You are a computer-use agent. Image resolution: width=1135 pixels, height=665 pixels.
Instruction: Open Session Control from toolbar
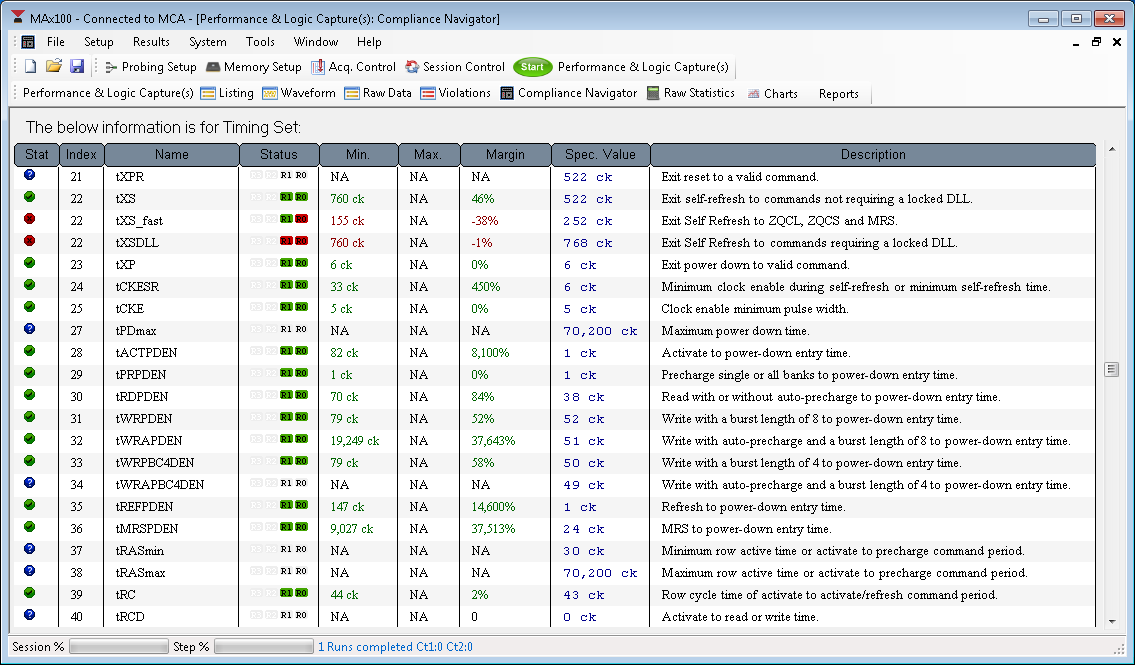[x=455, y=67]
